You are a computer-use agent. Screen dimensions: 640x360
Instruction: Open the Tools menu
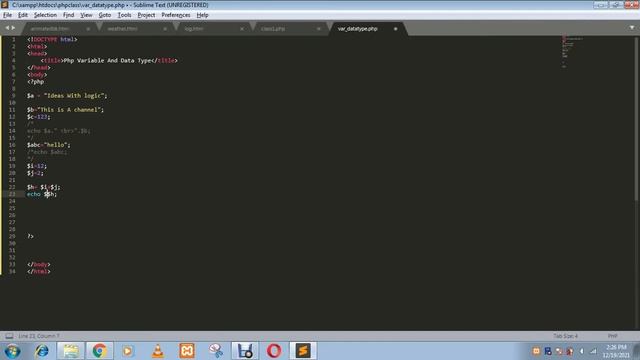tap(124, 15)
